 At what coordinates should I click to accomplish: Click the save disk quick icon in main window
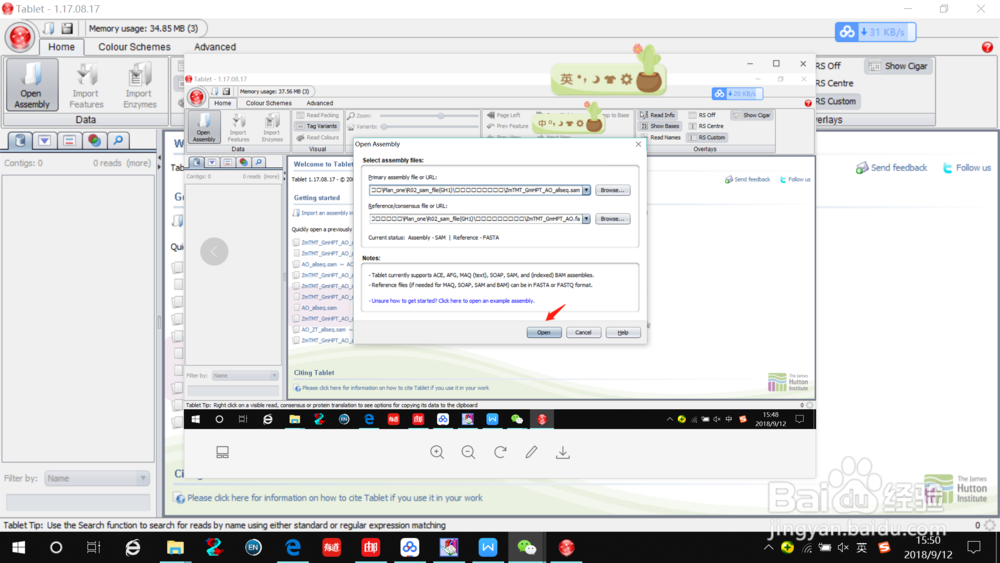click(67, 28)
